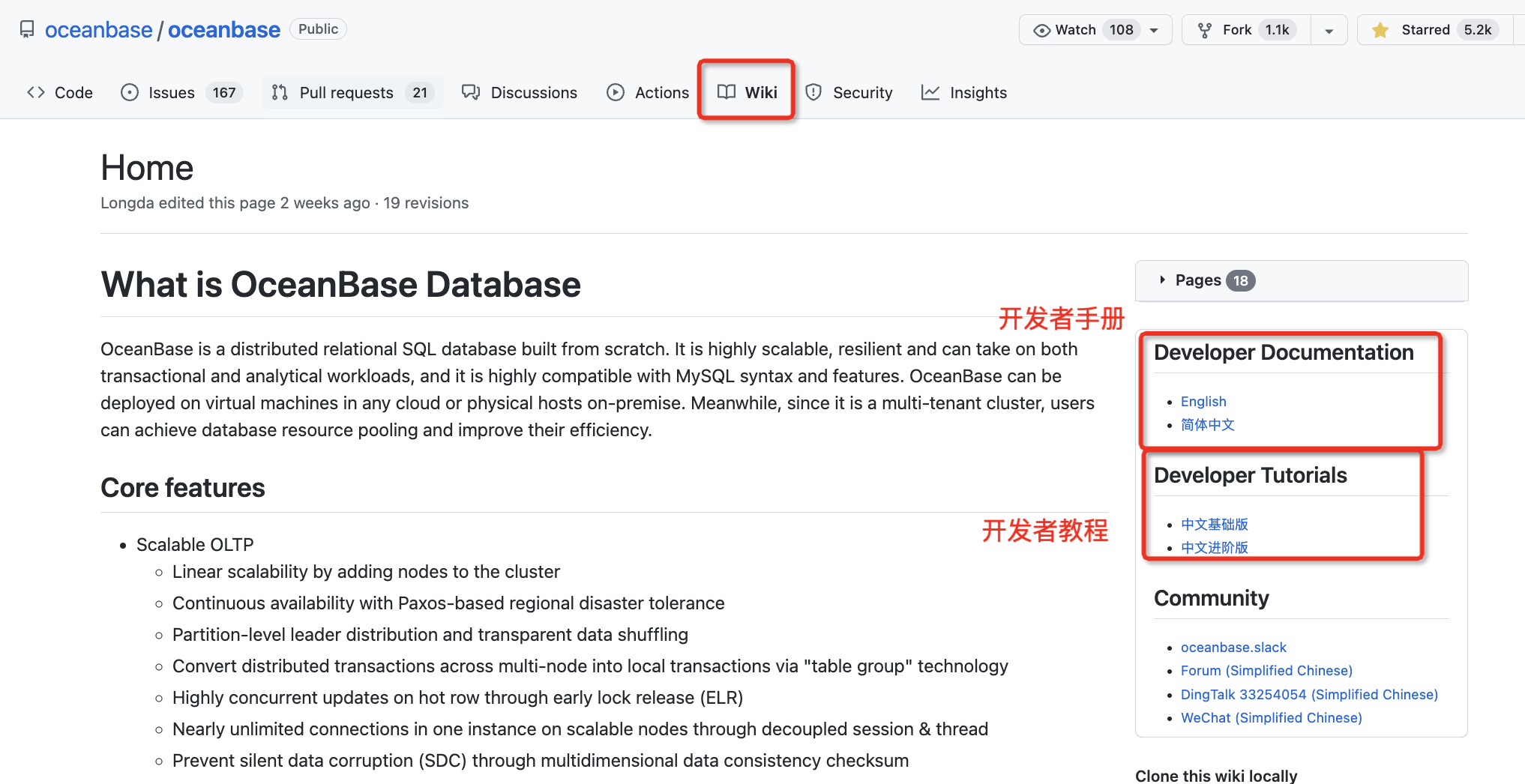Open the dropdown arrow beside Fork
The image size is (1525, 784).
pos(1329,31)
